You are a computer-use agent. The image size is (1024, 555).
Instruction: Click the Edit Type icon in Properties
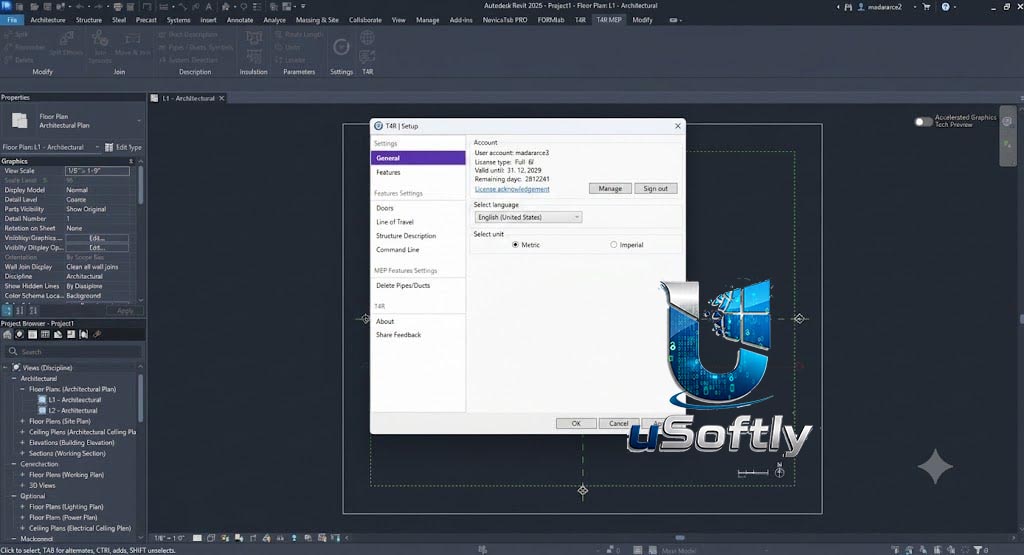(109, 148)
